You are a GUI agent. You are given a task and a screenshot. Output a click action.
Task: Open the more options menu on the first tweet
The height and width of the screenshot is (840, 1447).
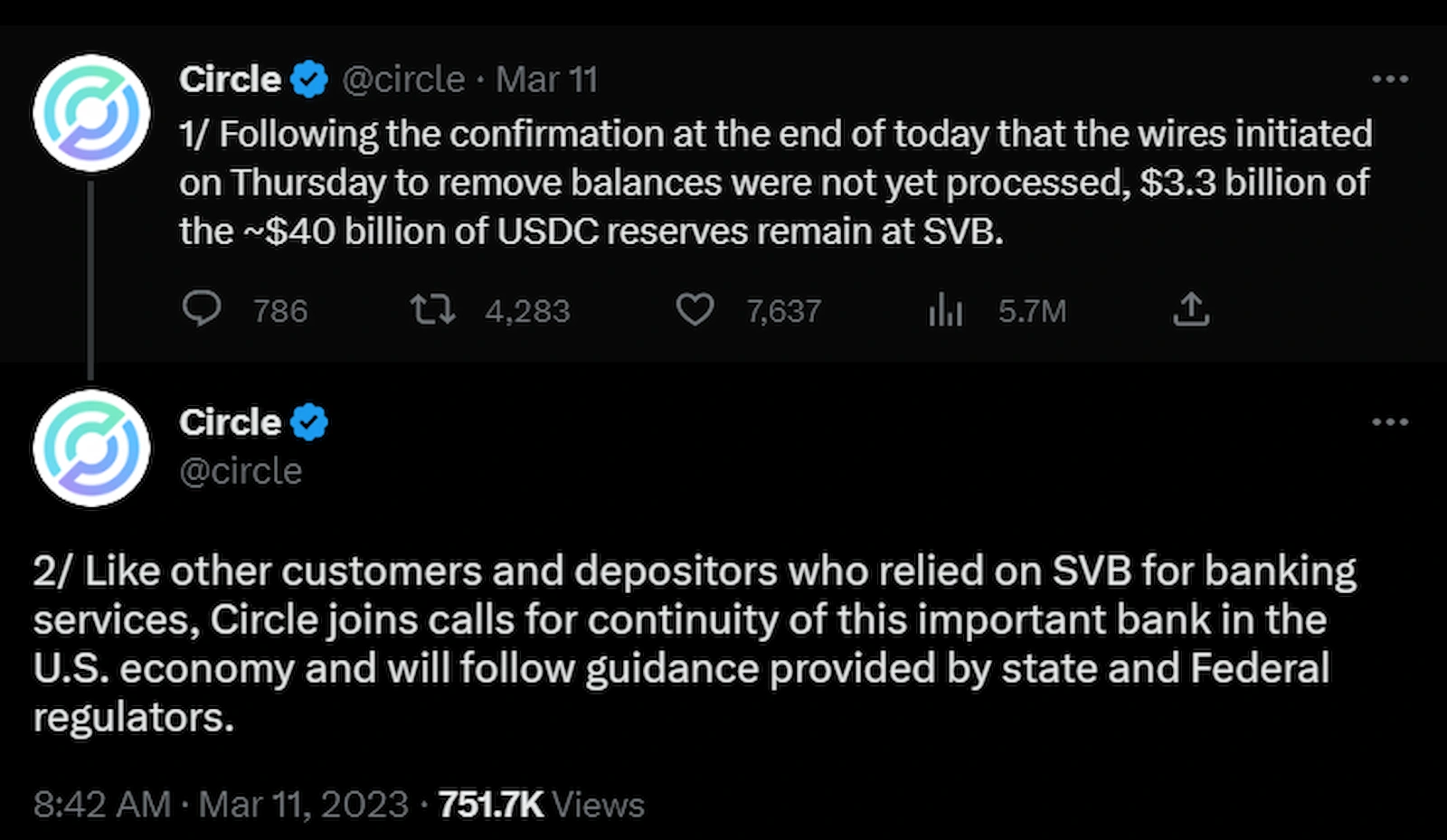1390,79
